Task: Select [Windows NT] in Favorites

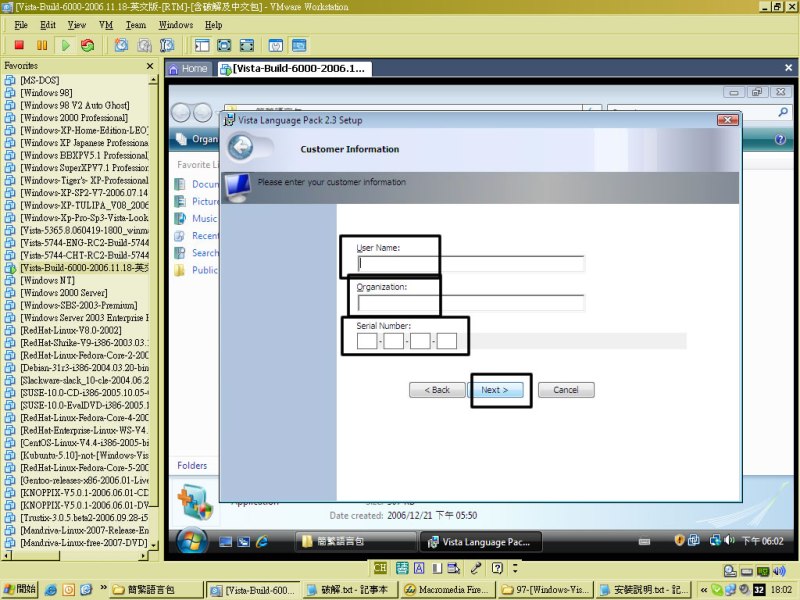Action: point(47,281)
